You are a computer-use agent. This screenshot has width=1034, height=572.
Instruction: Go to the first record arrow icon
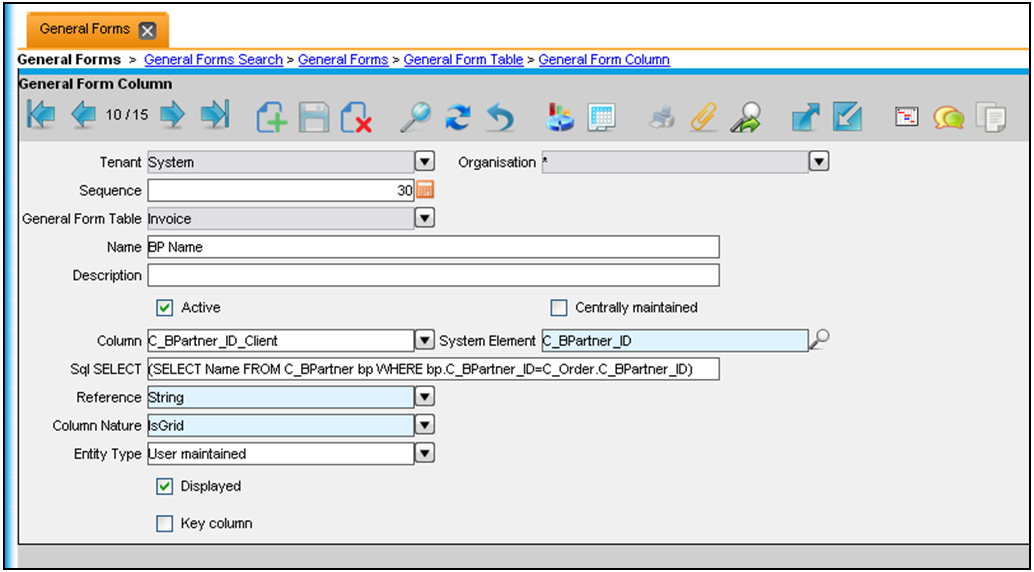(41, 116)
